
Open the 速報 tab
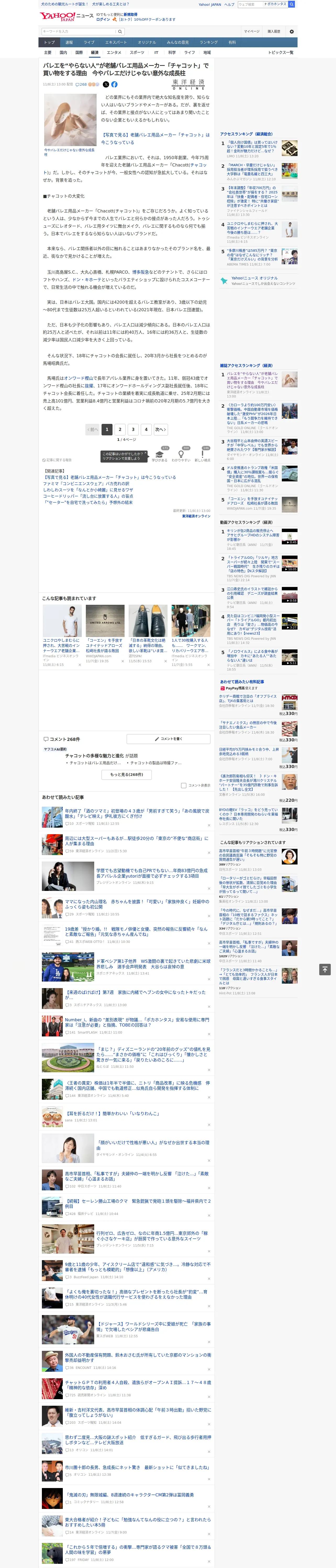[69, 43]
